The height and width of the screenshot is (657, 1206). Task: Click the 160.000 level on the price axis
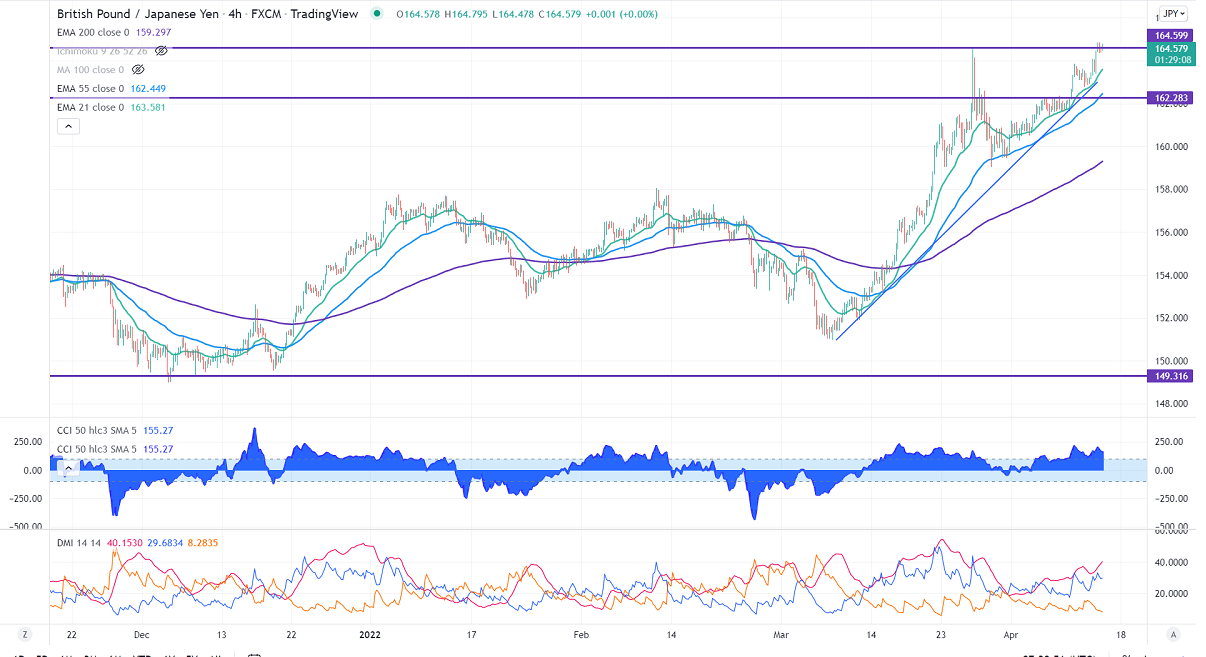pos(1170,147)
